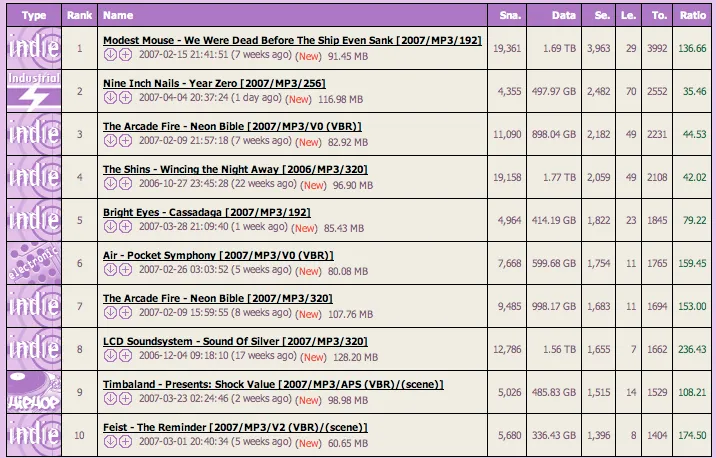This screenshot has width=716, height=458.
Task: Click the Type column header
Action: (32, 16)
